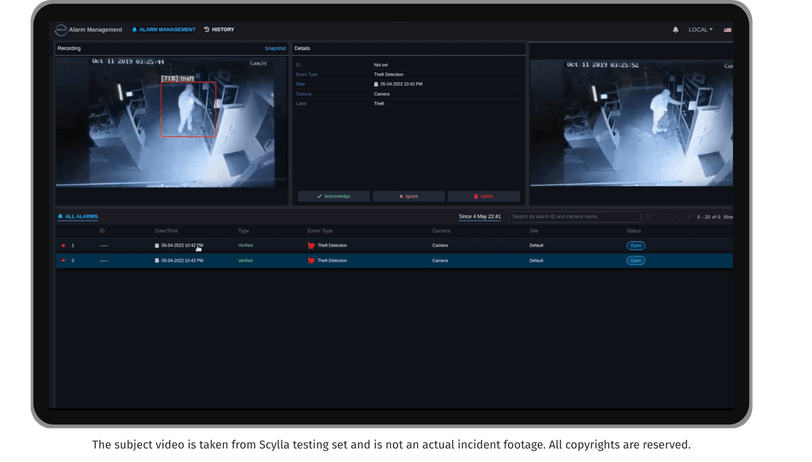Click the red dot in row 2
The width and height of the screenshot is (812, 462).
point(63,261)
